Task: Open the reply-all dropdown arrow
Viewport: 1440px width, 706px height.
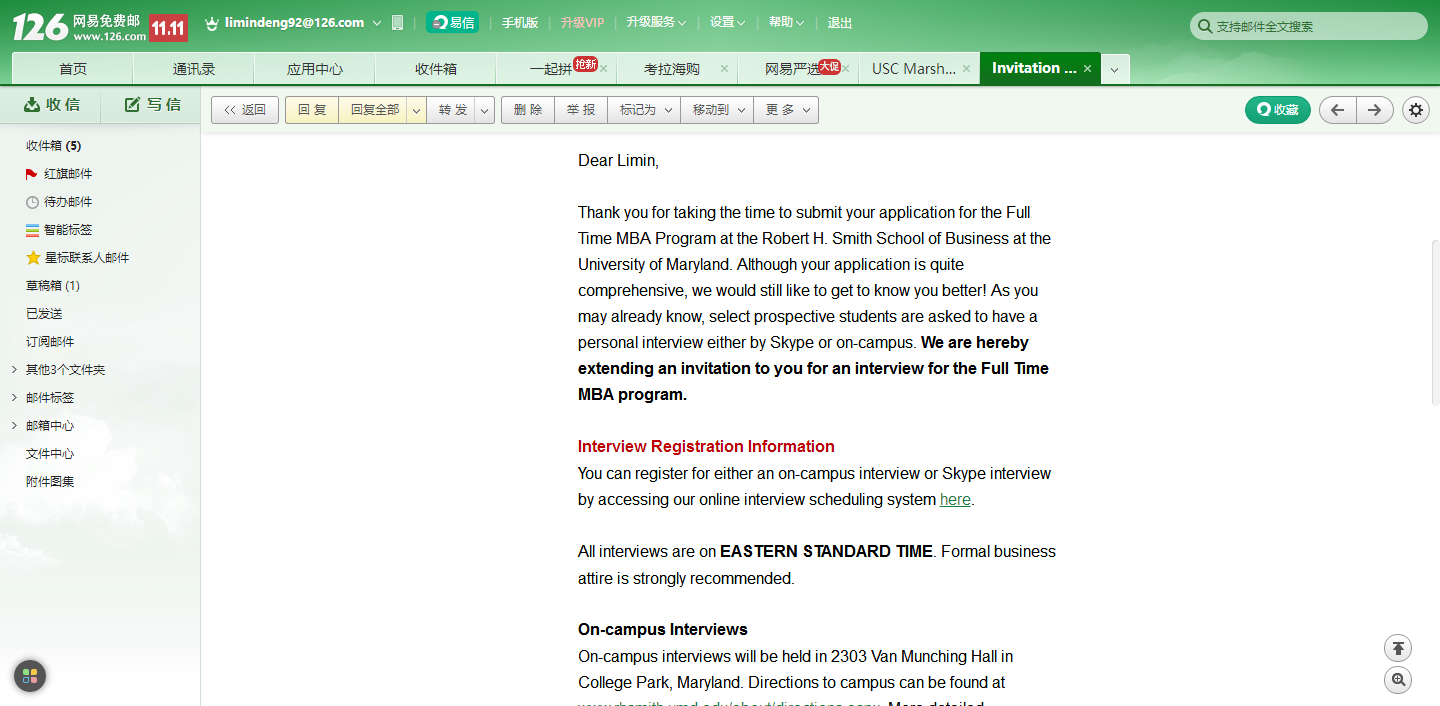Action: pos(417,110)
